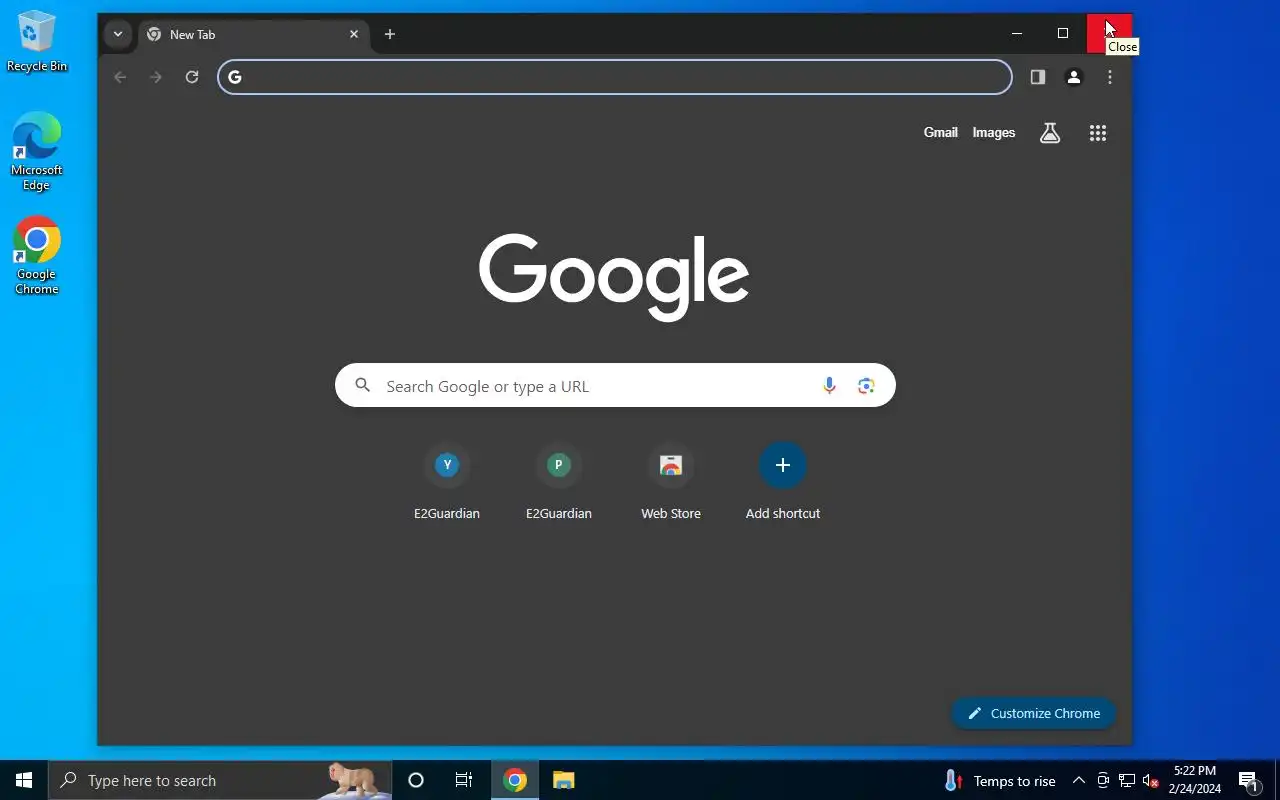
Task: Open Temps to rise weather widget
Action: 999,781
